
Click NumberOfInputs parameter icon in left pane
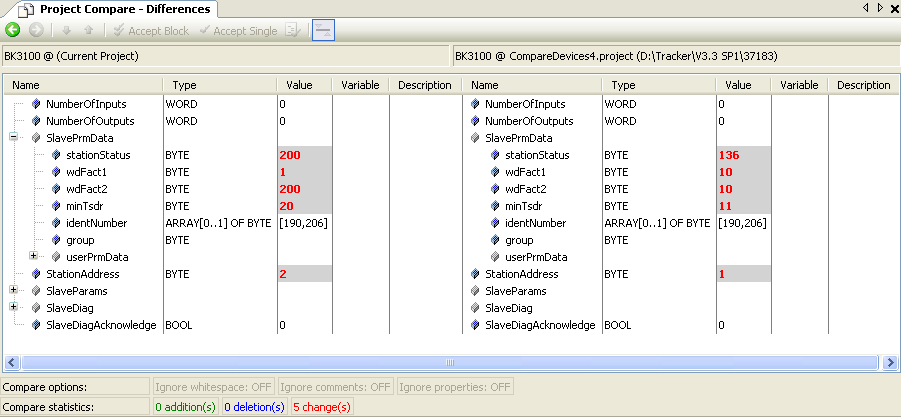click(x=36, y=104)
